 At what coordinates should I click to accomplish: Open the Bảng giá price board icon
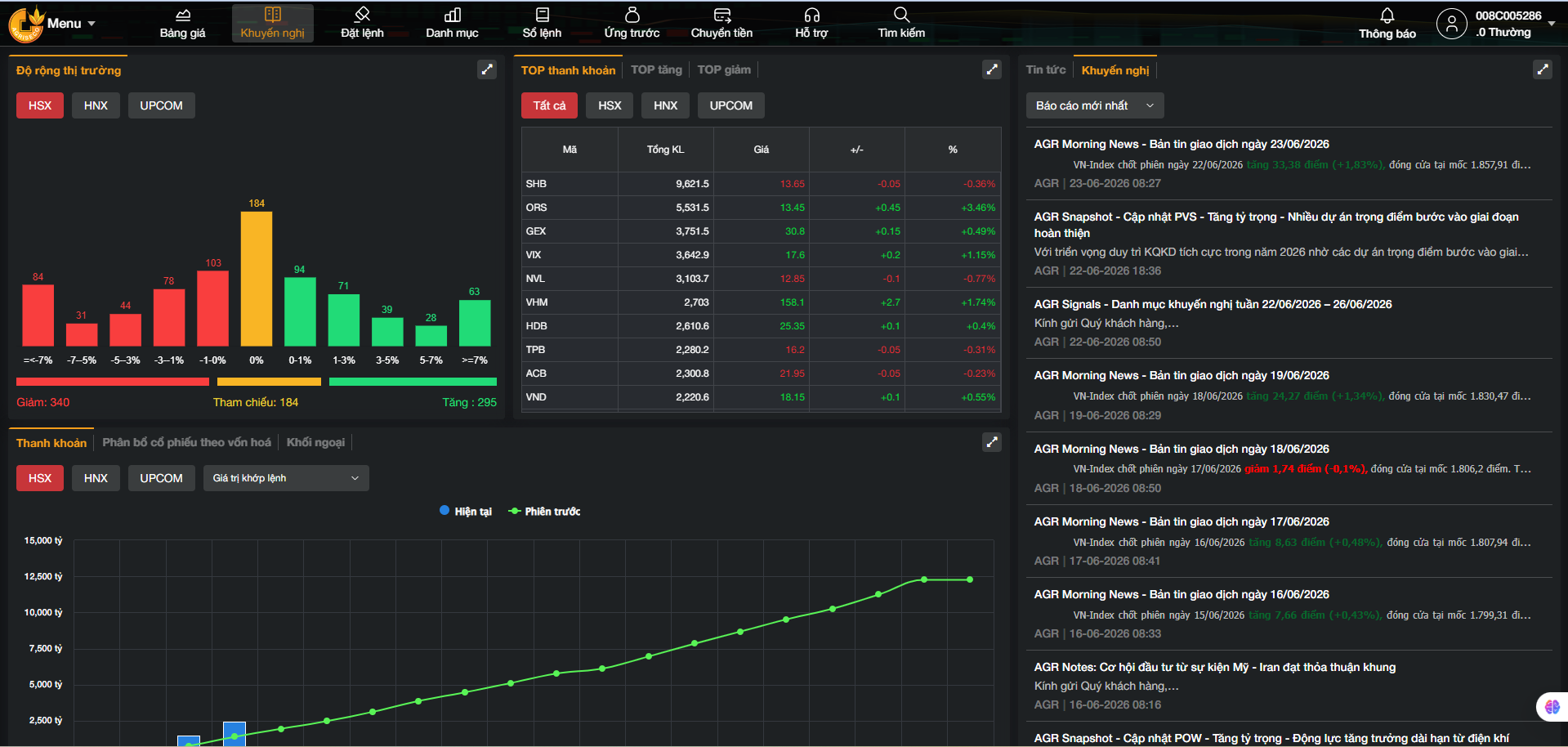coord(182,16)
